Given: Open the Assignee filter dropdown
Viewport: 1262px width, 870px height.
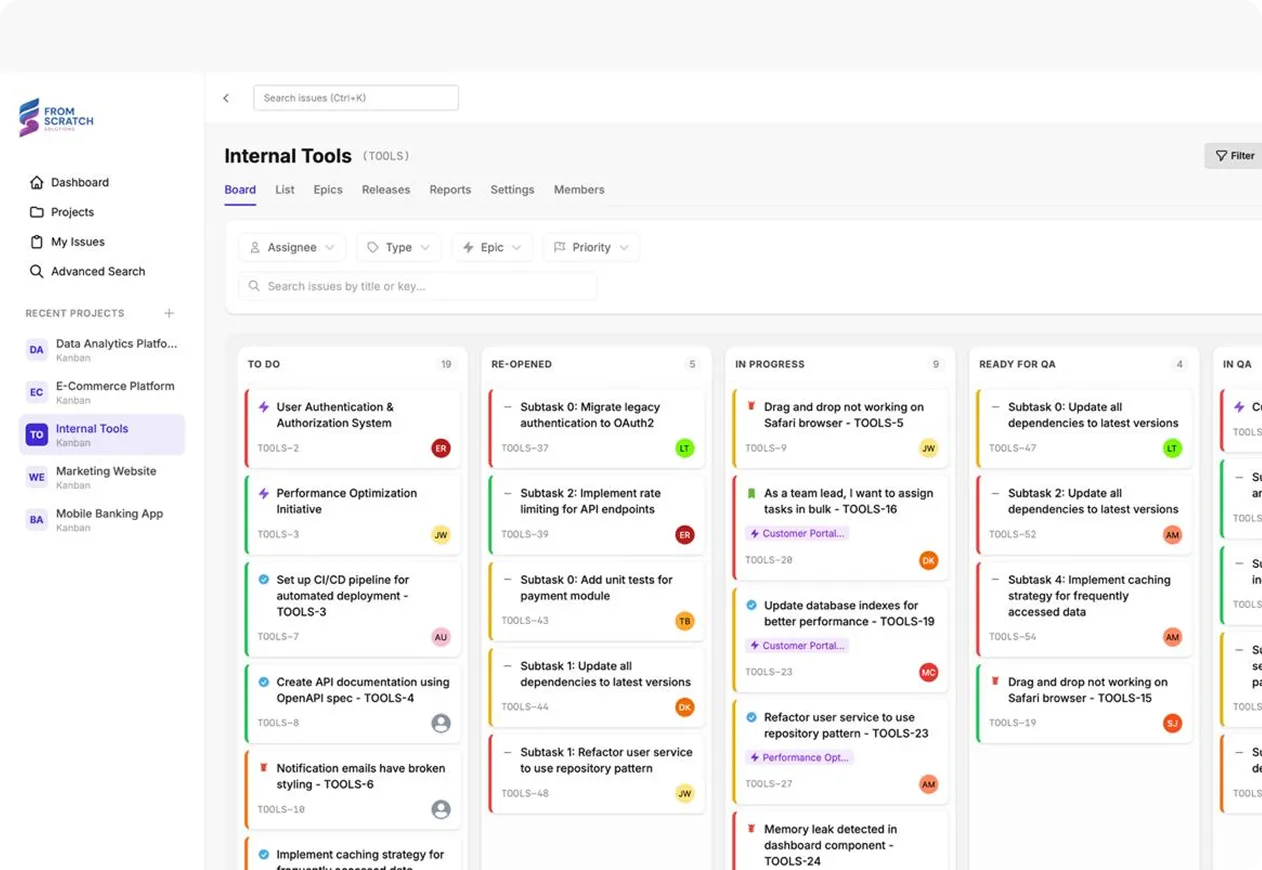Looking at the screenshot, I should click(291, 247).
